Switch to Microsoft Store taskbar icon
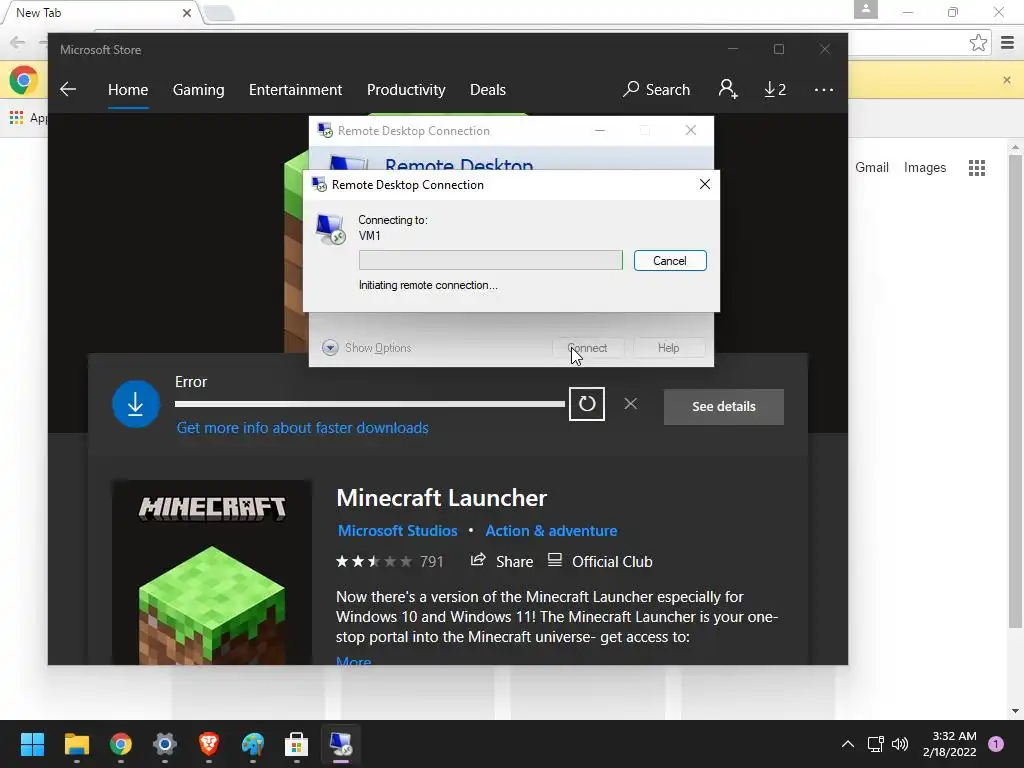This screenshot has height=768, width=1024. point(296,744)
